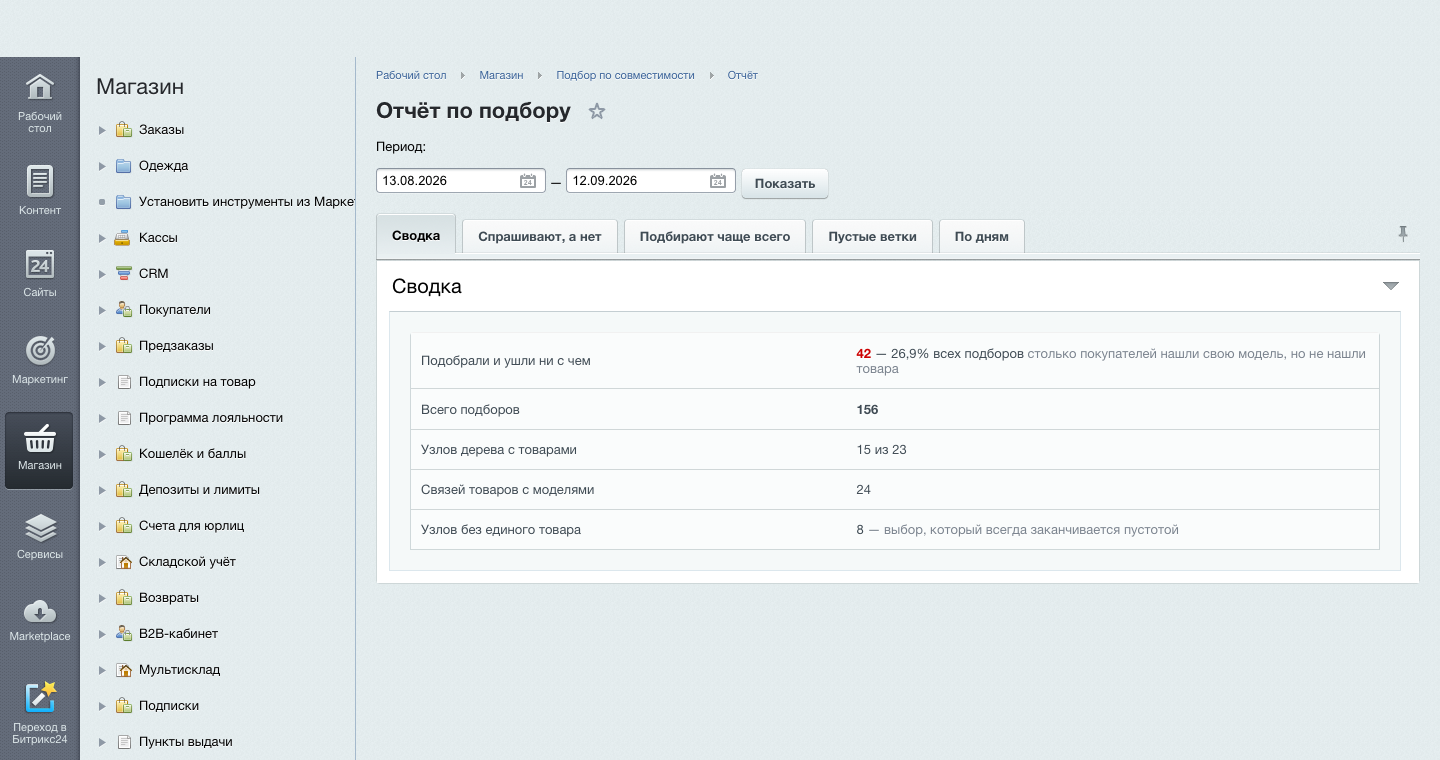Viewport: 1440px width, 760px height.
Task: Expand the Возвраты tree node arrow
Action: tap(102, 598)
